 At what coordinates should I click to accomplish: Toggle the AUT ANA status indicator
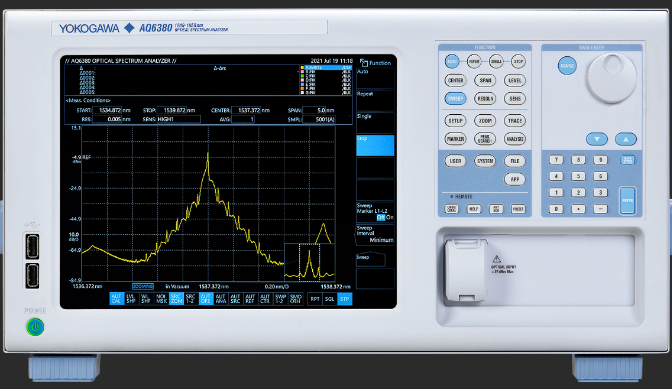(221, 299)
